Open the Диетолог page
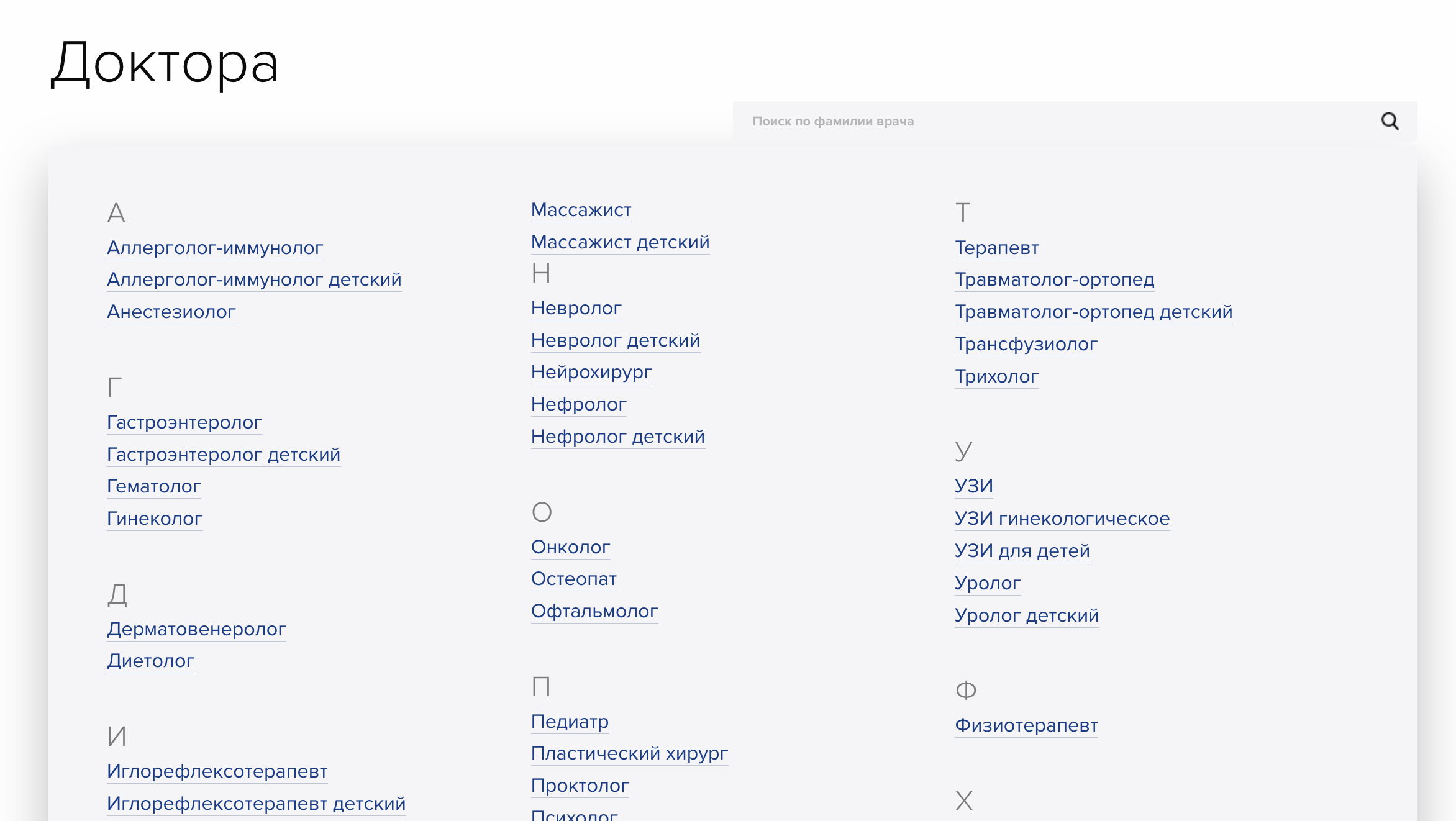 (151, 661)
